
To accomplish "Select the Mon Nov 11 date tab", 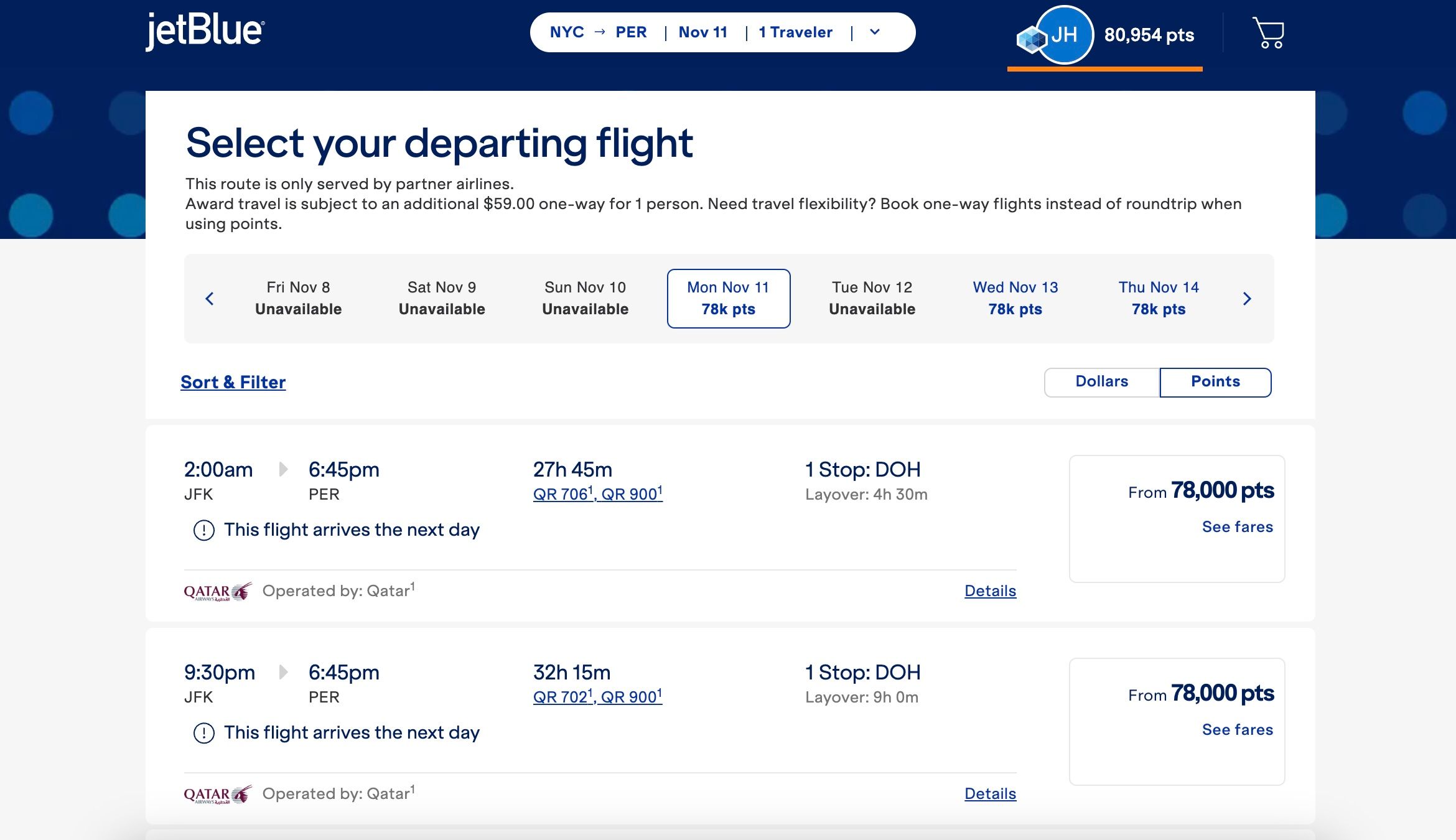I will click(x=729, y=299).
